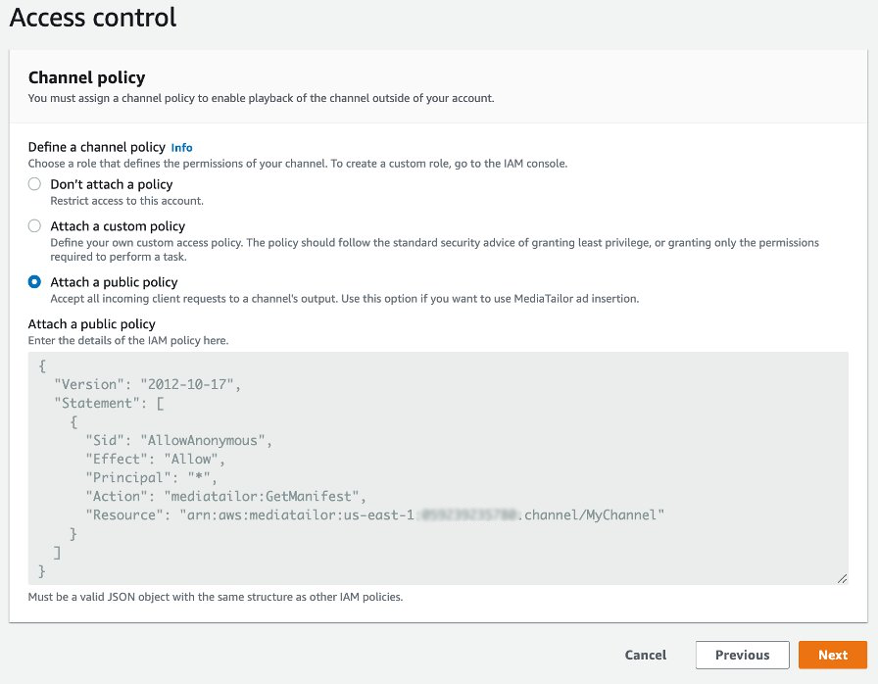This screenshot has height=685, width=879.
Task: Click the Previous button
Action: click(x=742, y=655)
